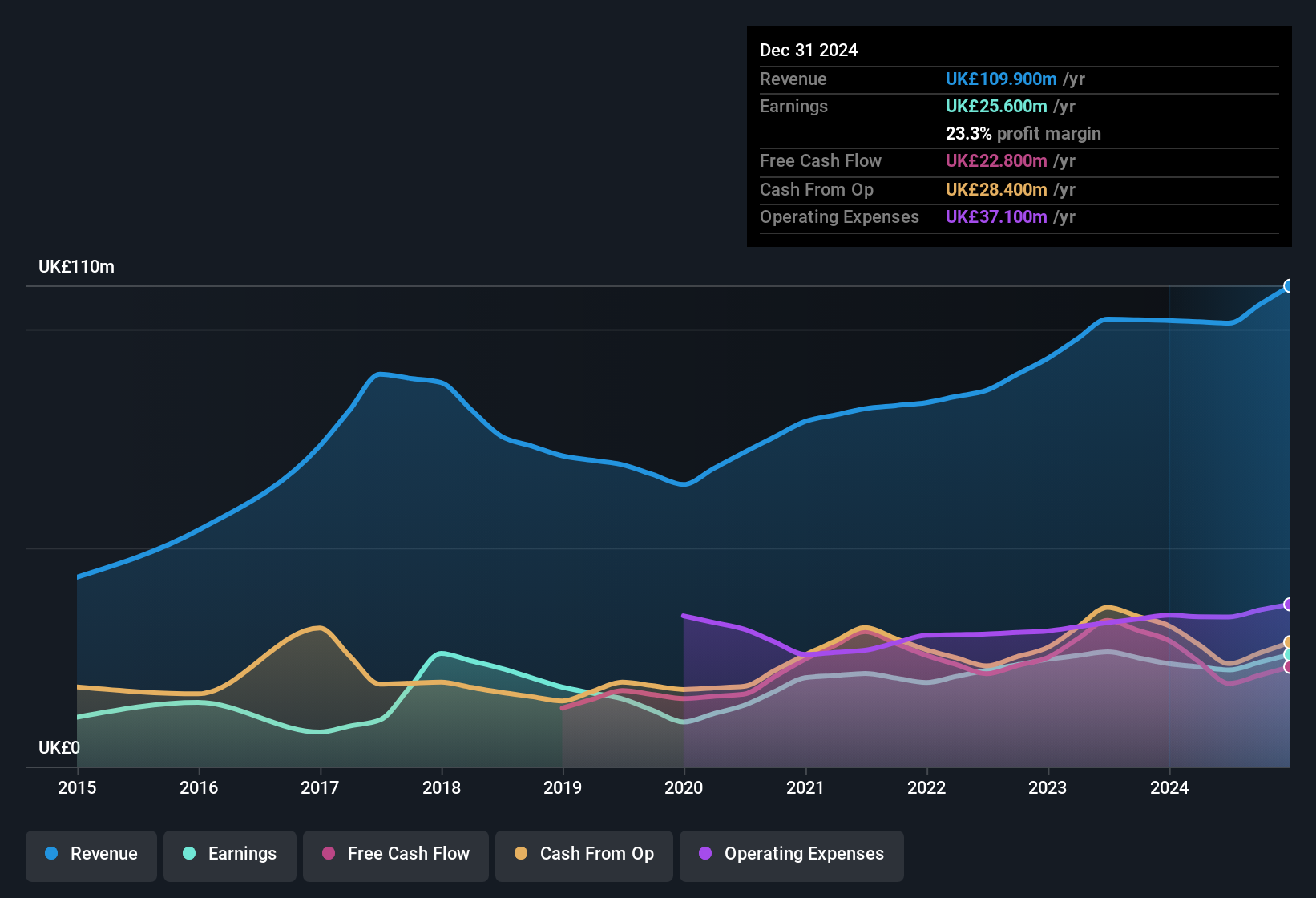Click the 2024 x-axis label

tap(1169, 788)
